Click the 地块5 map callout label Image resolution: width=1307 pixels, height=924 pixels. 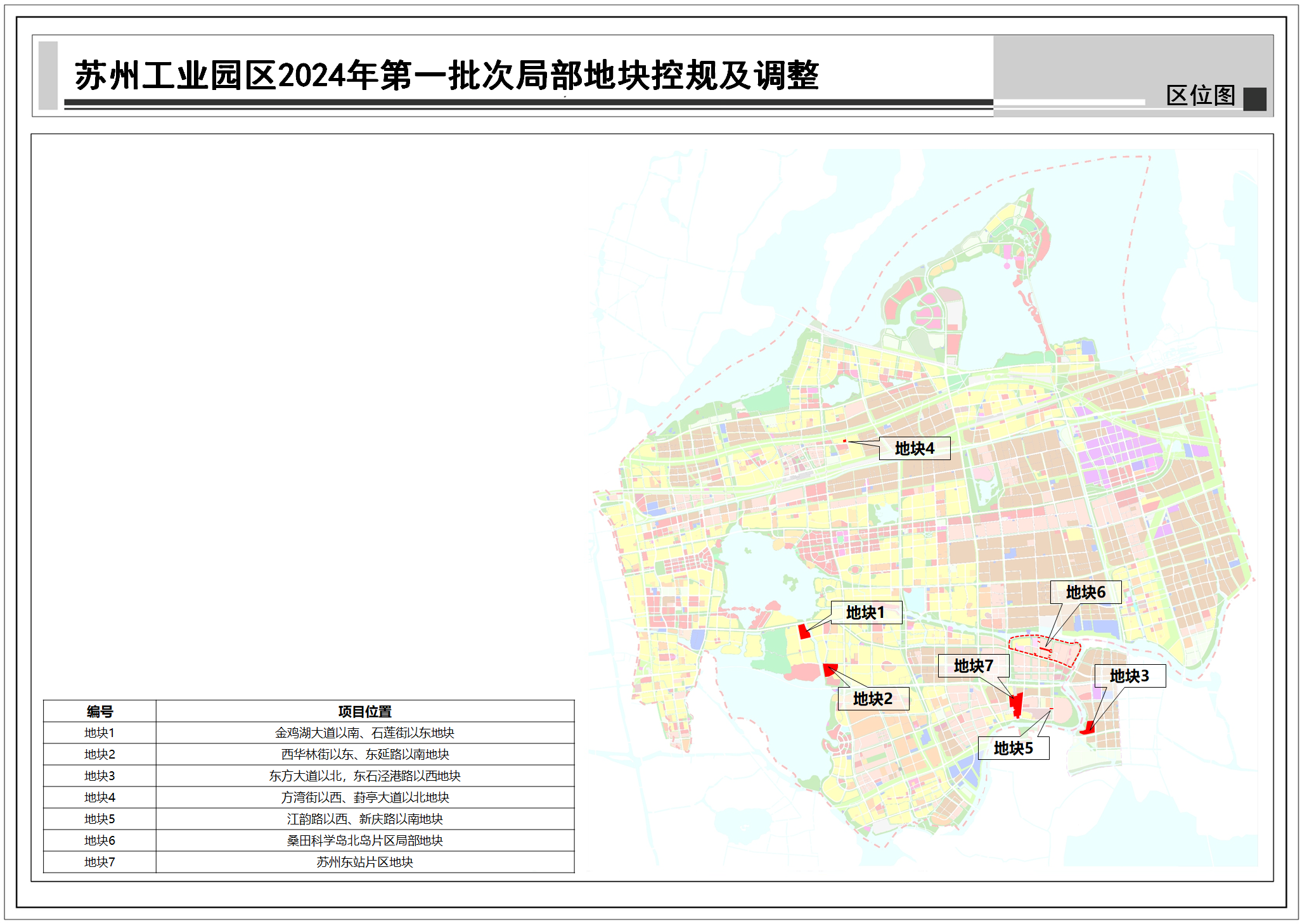pos(1013,748)
